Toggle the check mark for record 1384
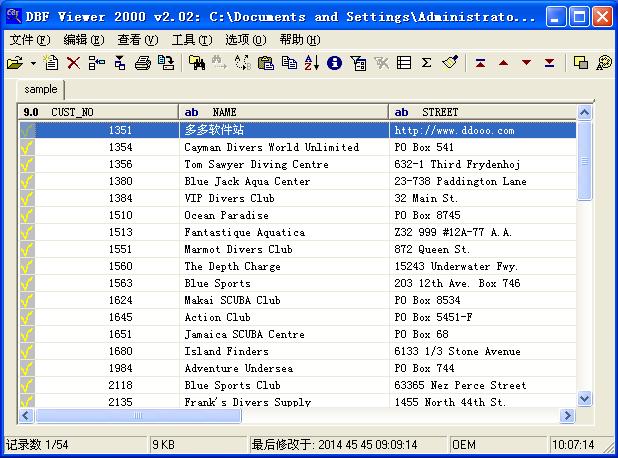The image size is (618, 458). tap(27, 198)
